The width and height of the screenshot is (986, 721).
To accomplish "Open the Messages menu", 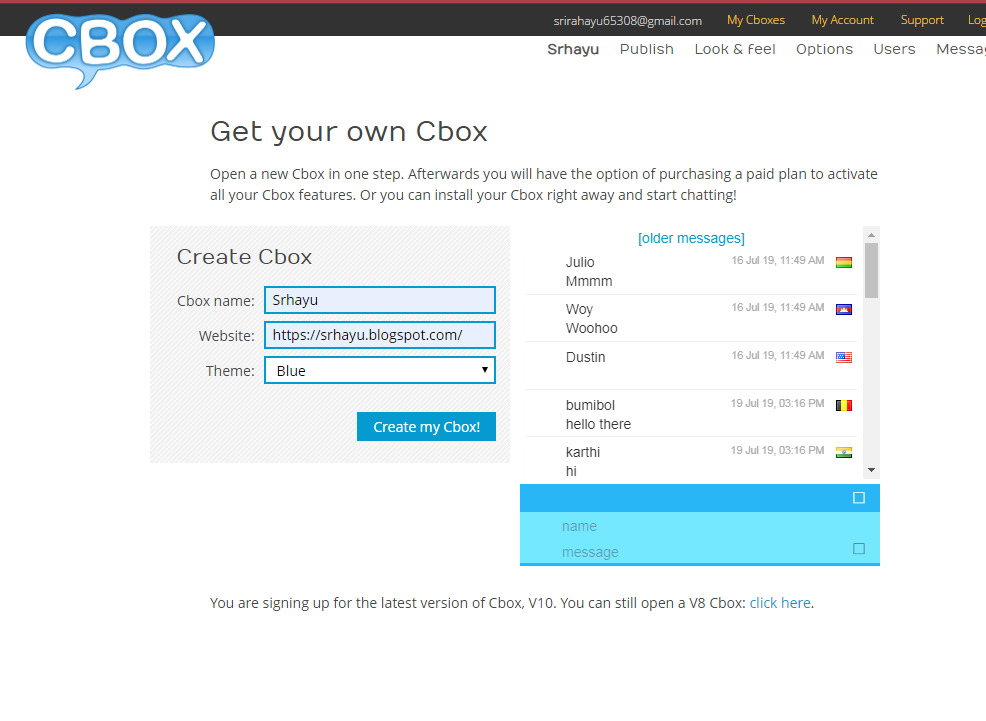I will coord(961,49).
